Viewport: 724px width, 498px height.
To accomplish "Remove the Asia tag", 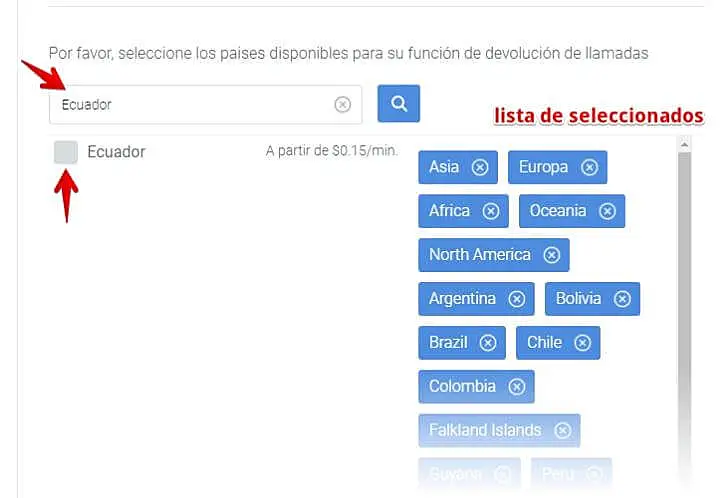I will (x=480, y=167).
